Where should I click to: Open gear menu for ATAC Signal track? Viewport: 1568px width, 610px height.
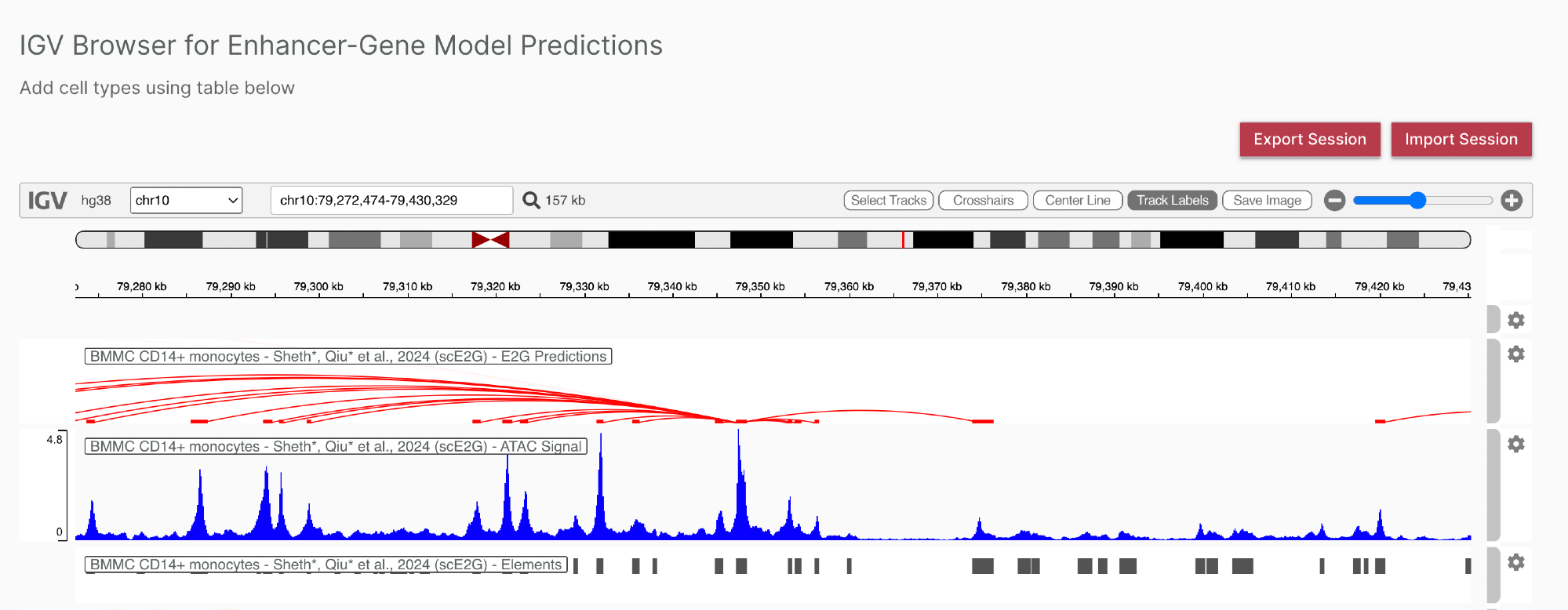(1516, 445)
